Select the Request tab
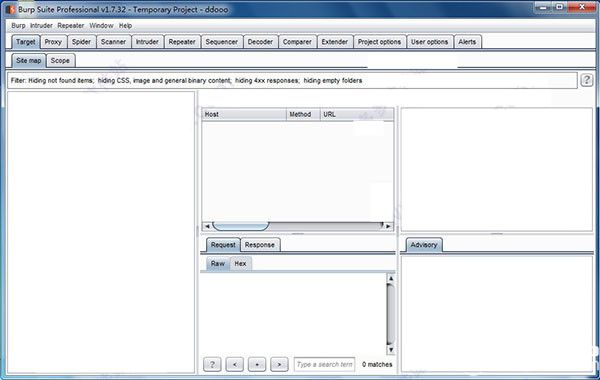 point(223,245)
